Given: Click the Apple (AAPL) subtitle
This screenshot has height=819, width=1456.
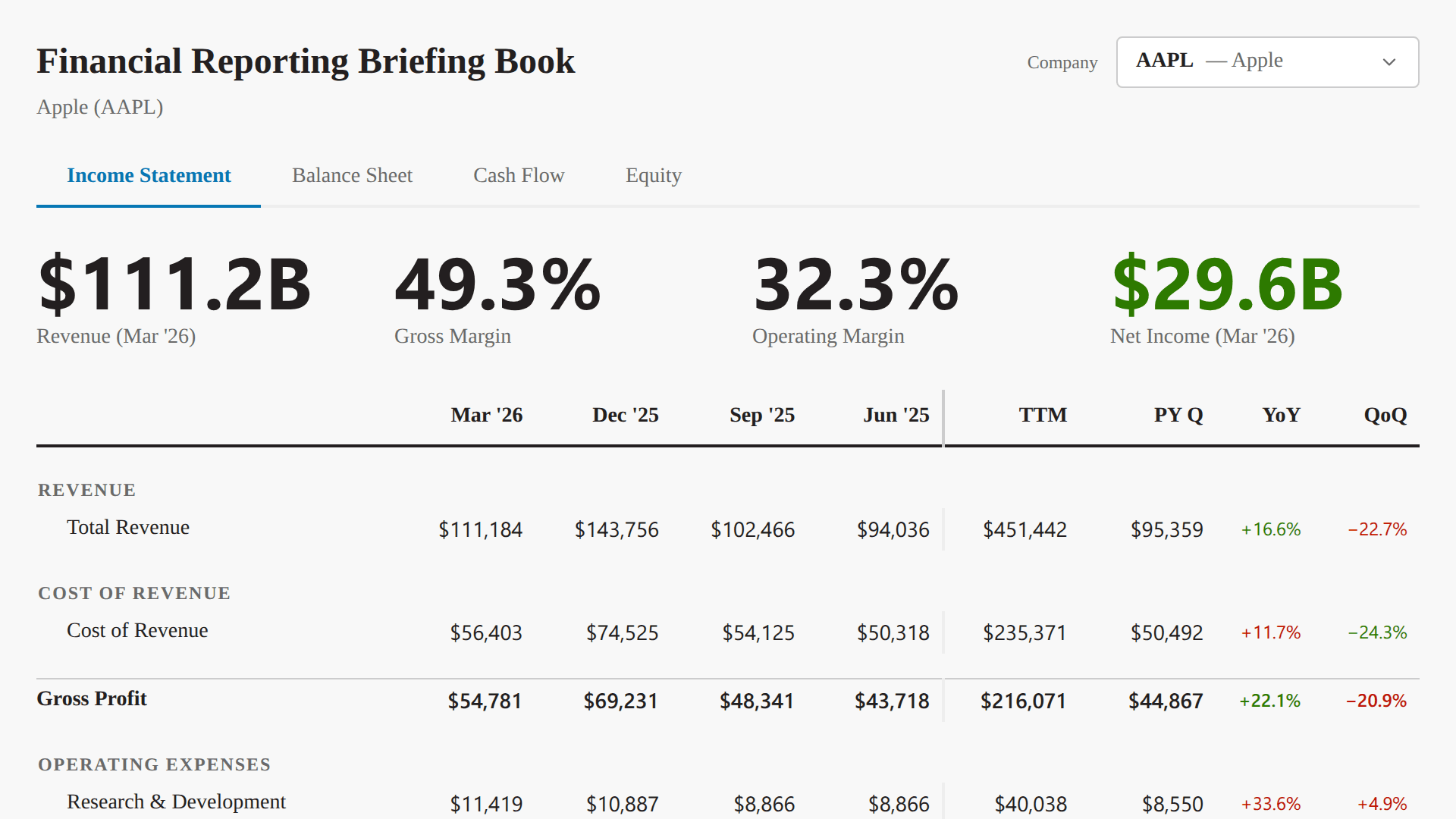Looking at the screenshot, I should (100, 107).
